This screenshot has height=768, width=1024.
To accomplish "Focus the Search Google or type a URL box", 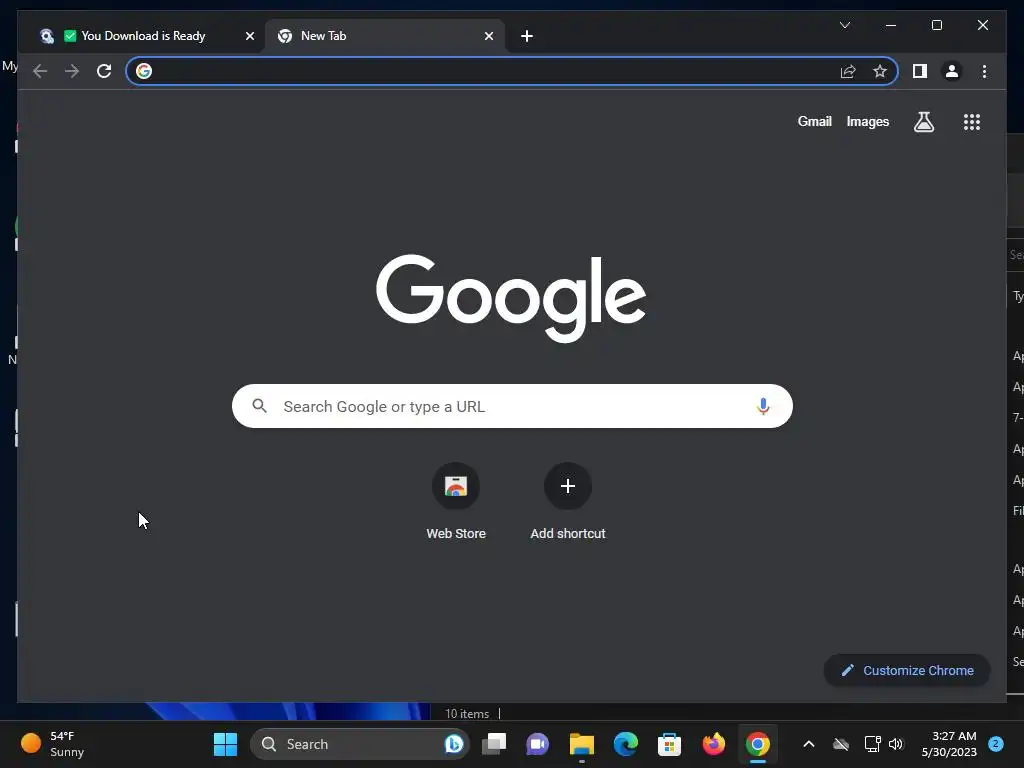I will (512, 406).
